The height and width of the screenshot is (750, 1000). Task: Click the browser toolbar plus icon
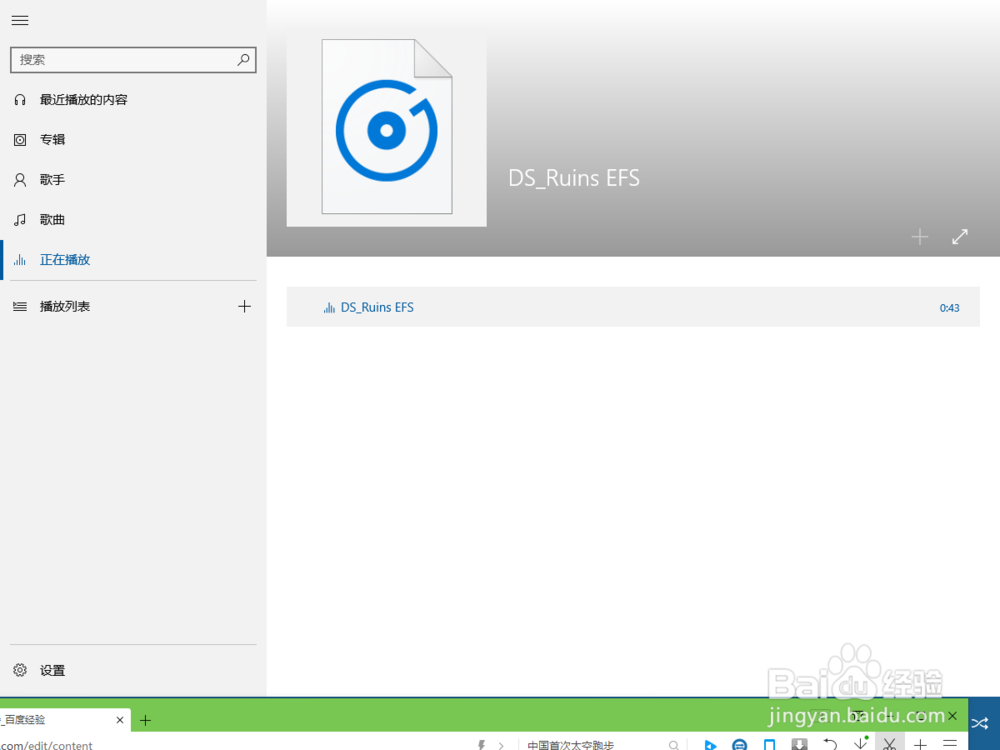(920, 744)
